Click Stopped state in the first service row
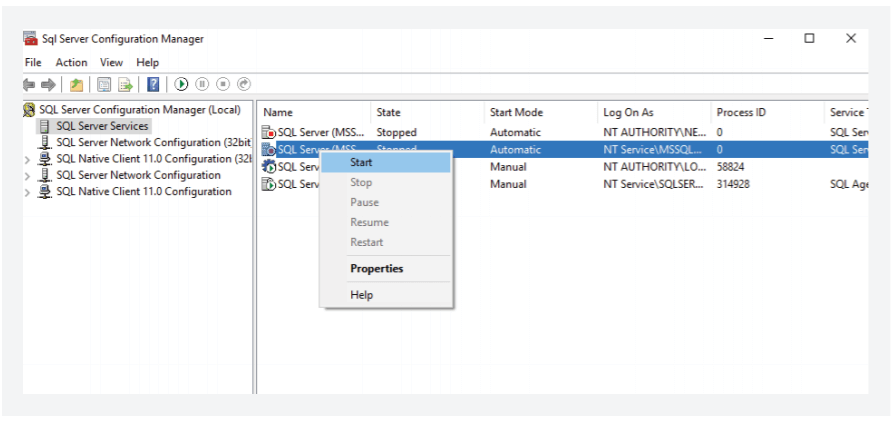 [x=396, y=132]
